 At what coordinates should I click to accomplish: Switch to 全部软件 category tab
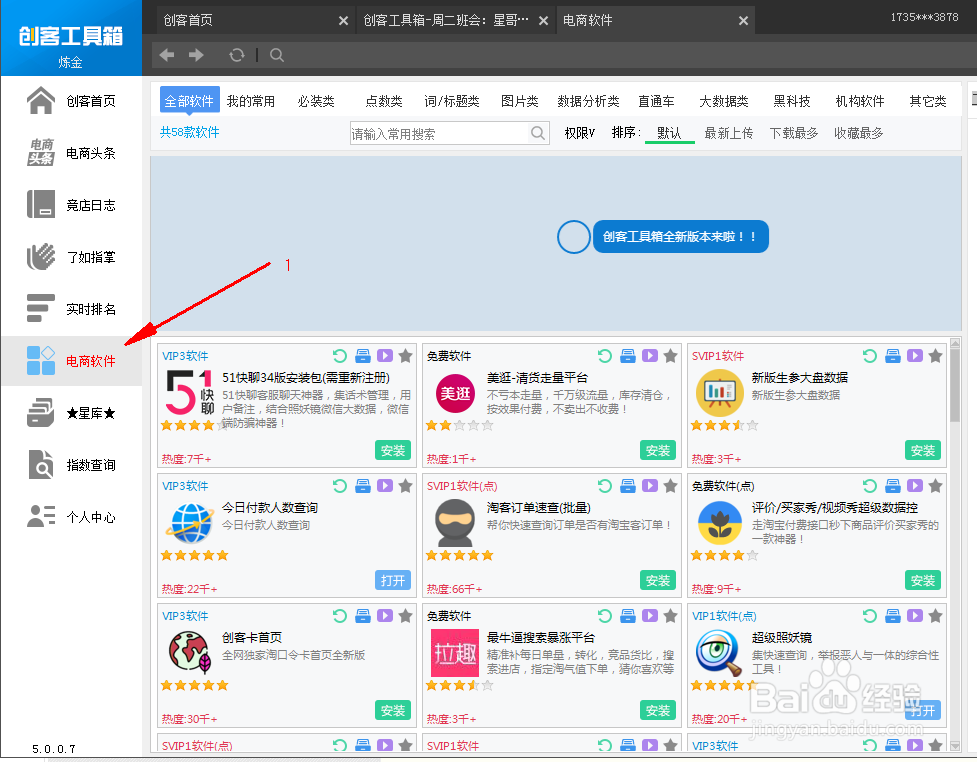point(189,101)
